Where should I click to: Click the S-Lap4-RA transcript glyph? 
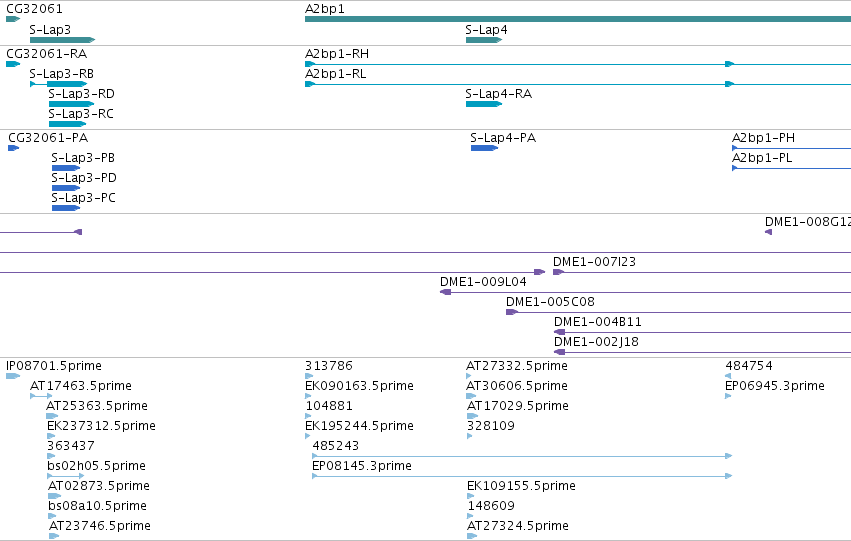tap(484, 104)
